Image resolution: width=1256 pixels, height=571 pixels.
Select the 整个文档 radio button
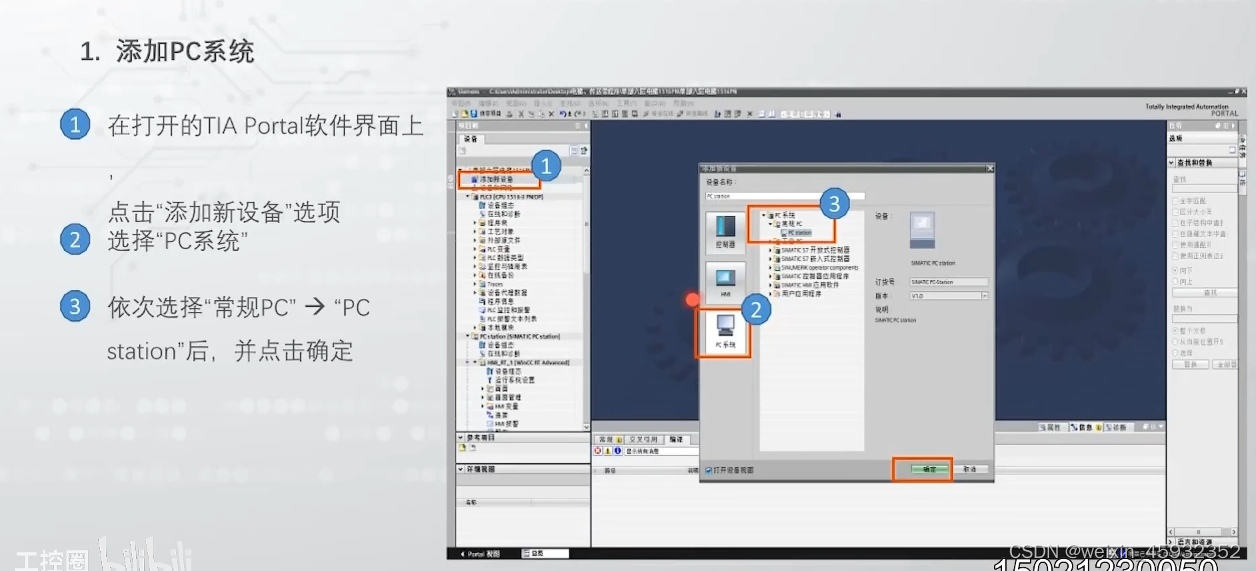coord(1175,330)
